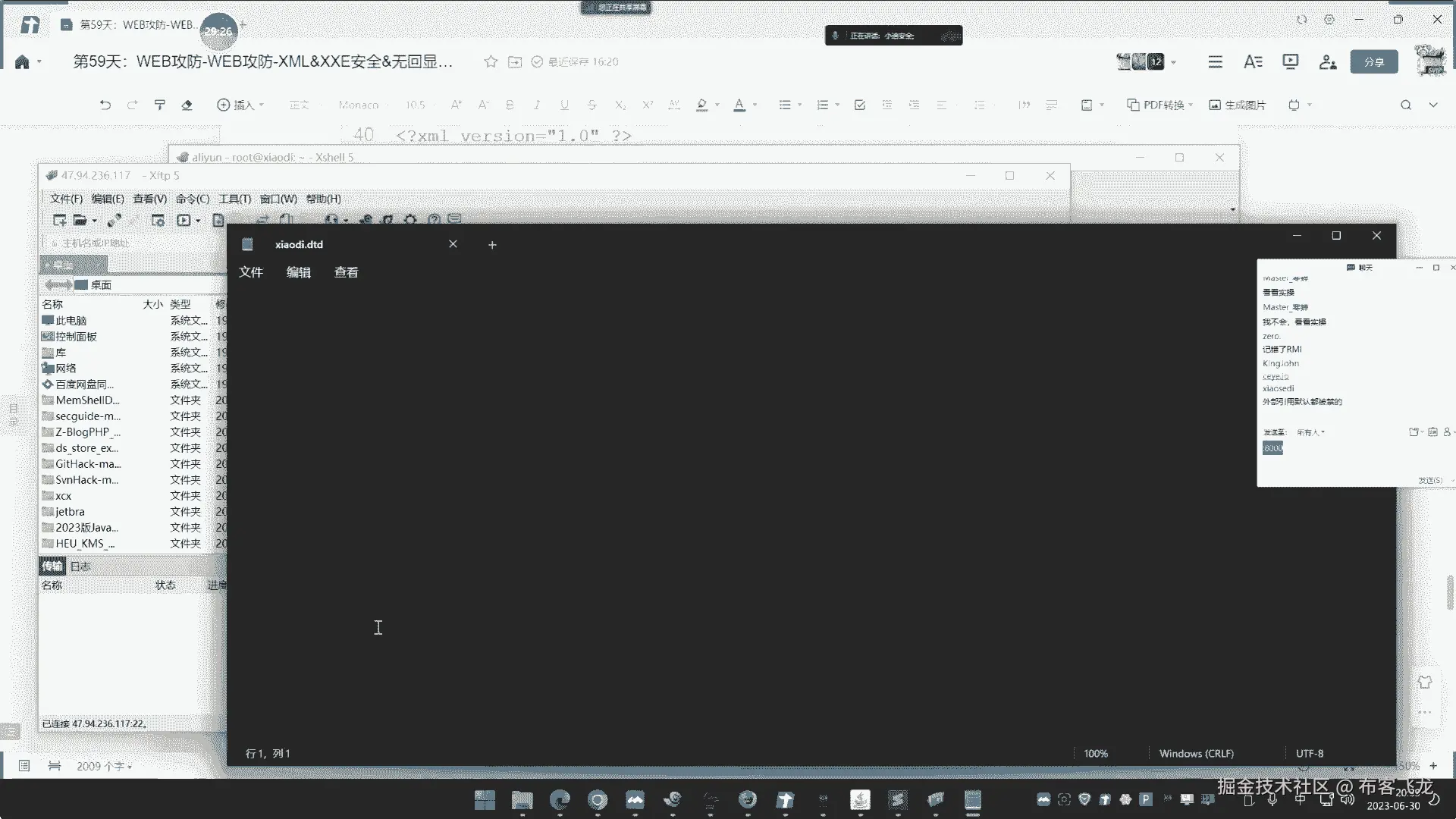This screenshot has width=1456, height=819.
Task: Click the font color A swatch
Action: click(739, 105)
